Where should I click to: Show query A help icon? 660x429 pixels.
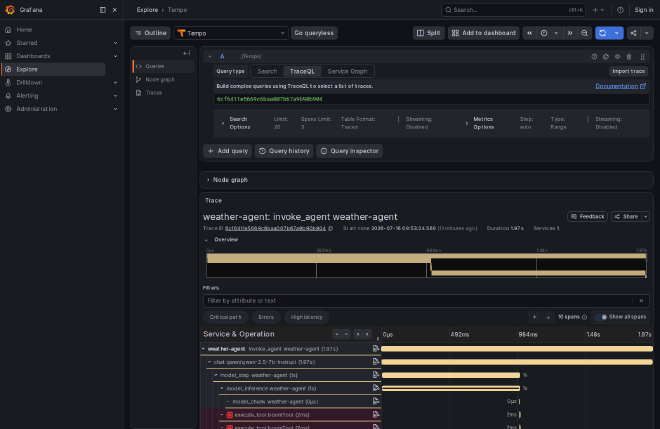click(594, 56)
